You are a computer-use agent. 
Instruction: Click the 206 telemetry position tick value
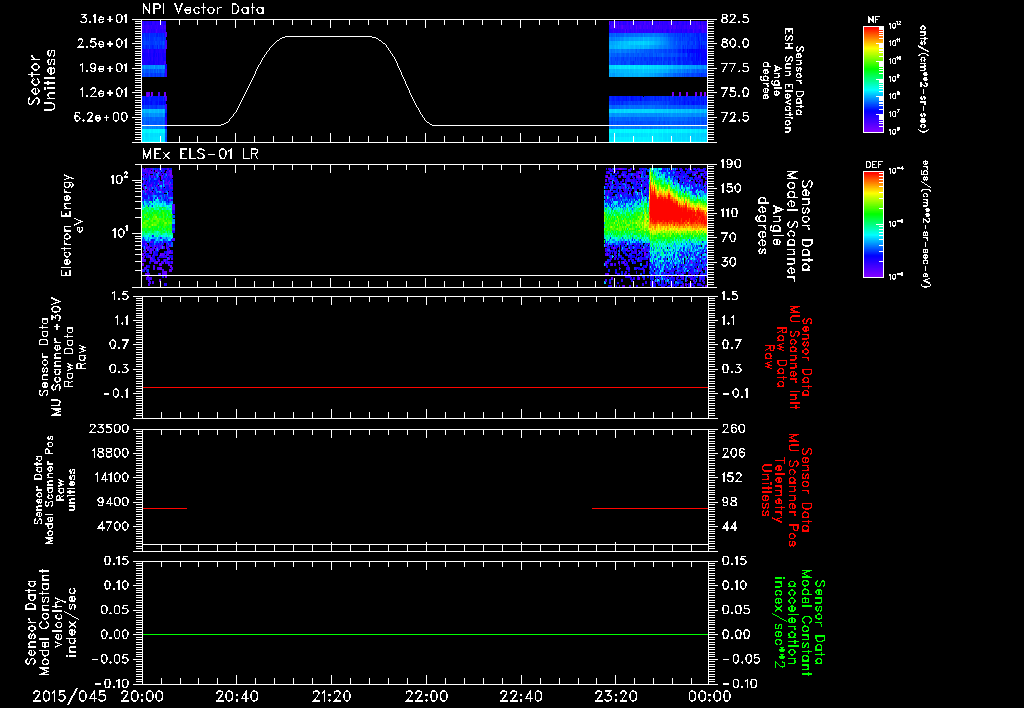[x=731, y=453]
